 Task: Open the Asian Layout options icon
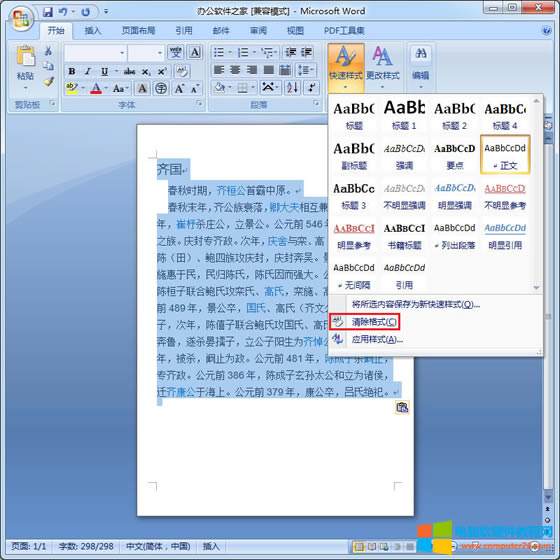pos(270,88)
